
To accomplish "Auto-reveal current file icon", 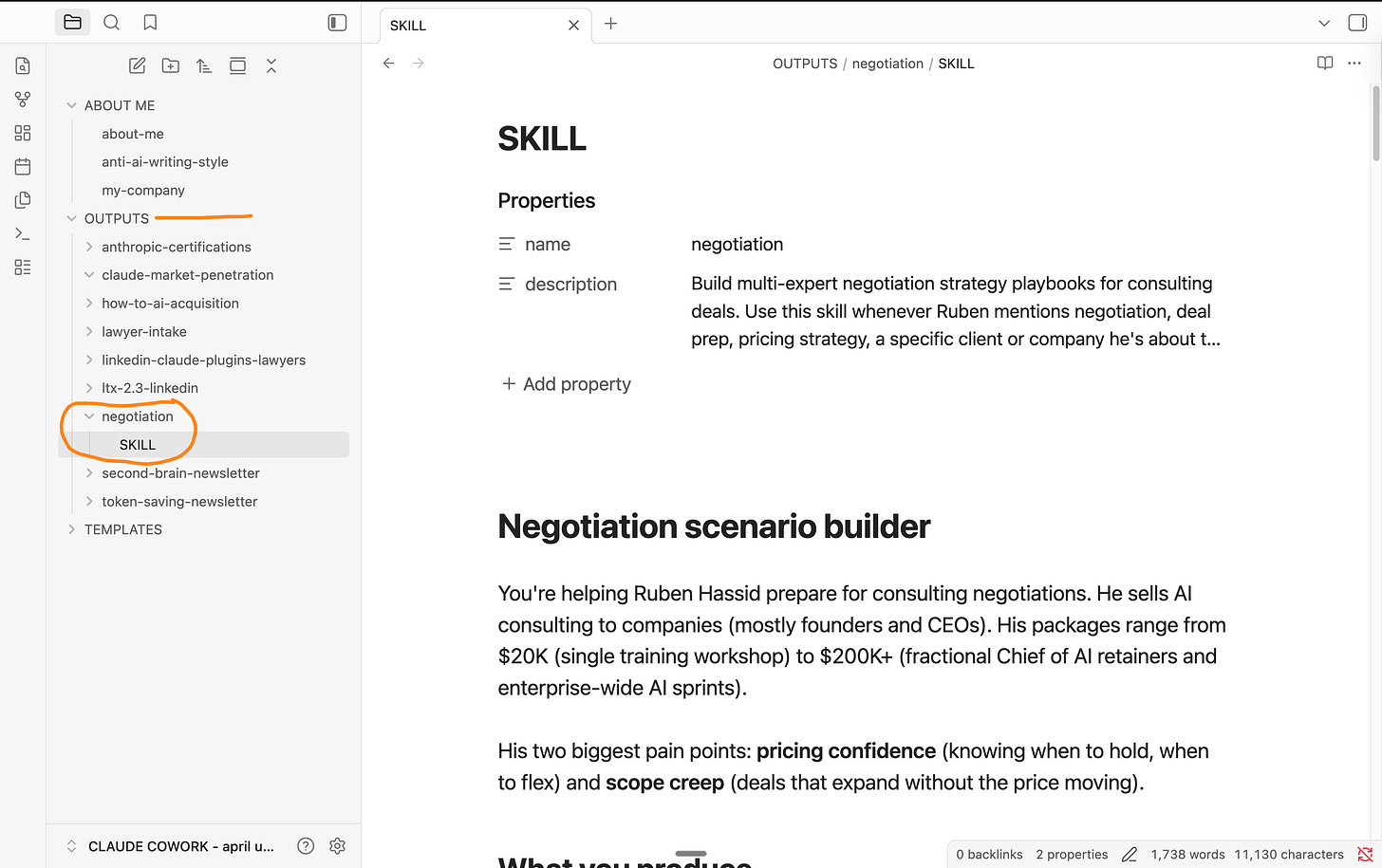I will tap(237, 65).
